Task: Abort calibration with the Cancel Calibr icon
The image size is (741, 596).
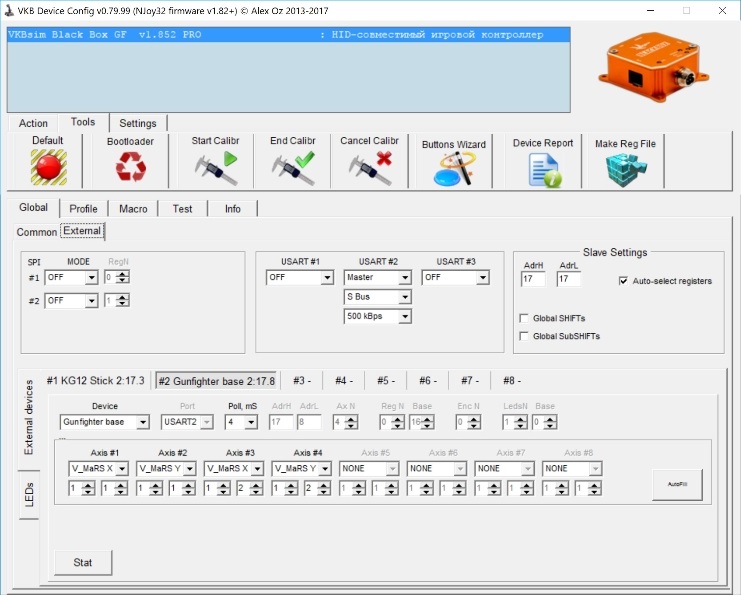Action: pyautogui.click(x=370, y=168)
